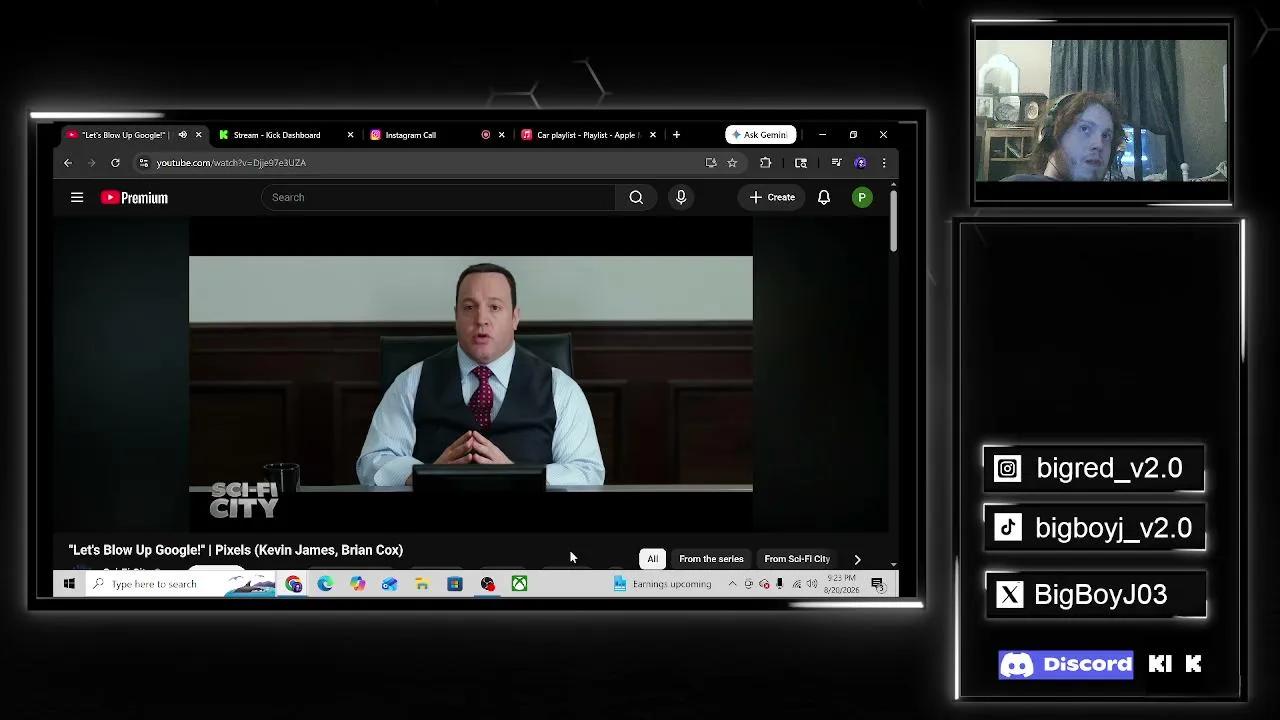Open the green P account avatar menu
The image size is (1280, 720).
point(861,197)
